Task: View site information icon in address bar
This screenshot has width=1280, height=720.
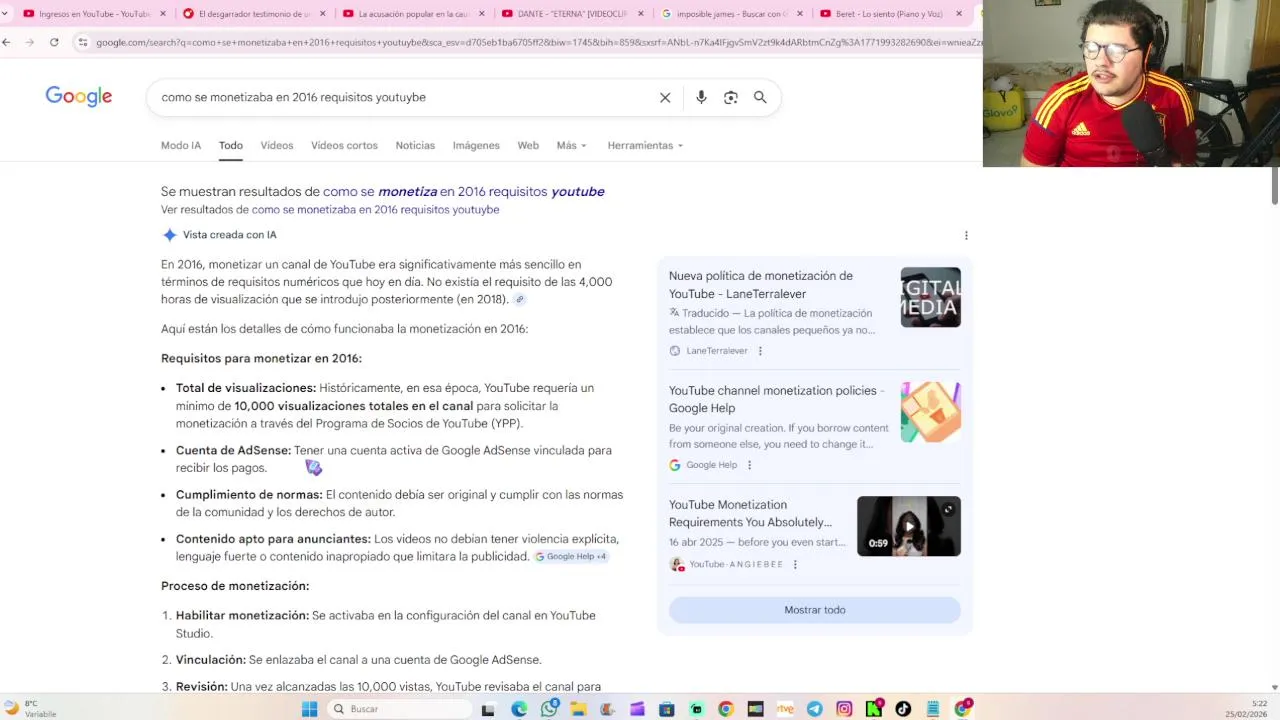Action: (x=82, y=42)
